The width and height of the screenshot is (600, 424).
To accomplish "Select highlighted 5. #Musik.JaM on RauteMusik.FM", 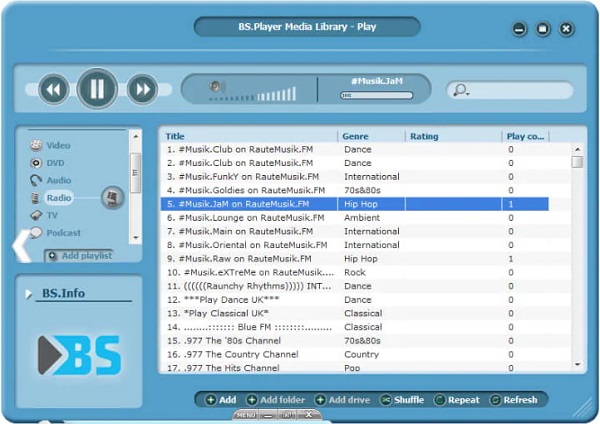I will [x=354, y=204].
